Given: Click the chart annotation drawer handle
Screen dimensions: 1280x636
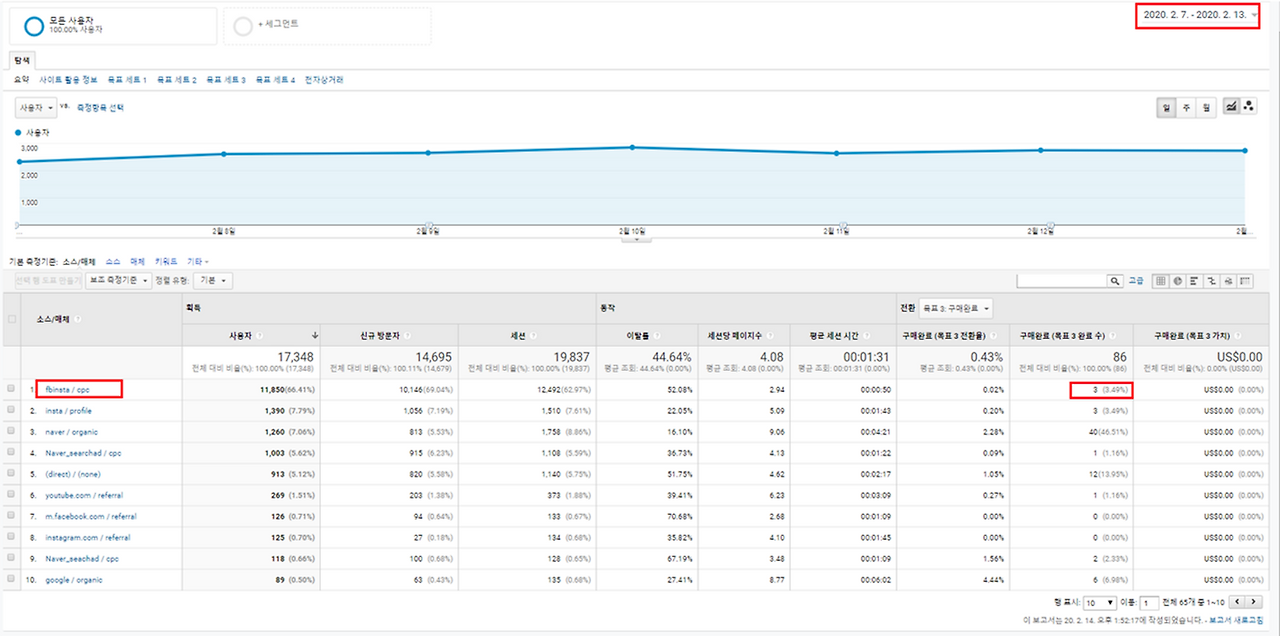Looking at the screenshot, I should (635, 240).
